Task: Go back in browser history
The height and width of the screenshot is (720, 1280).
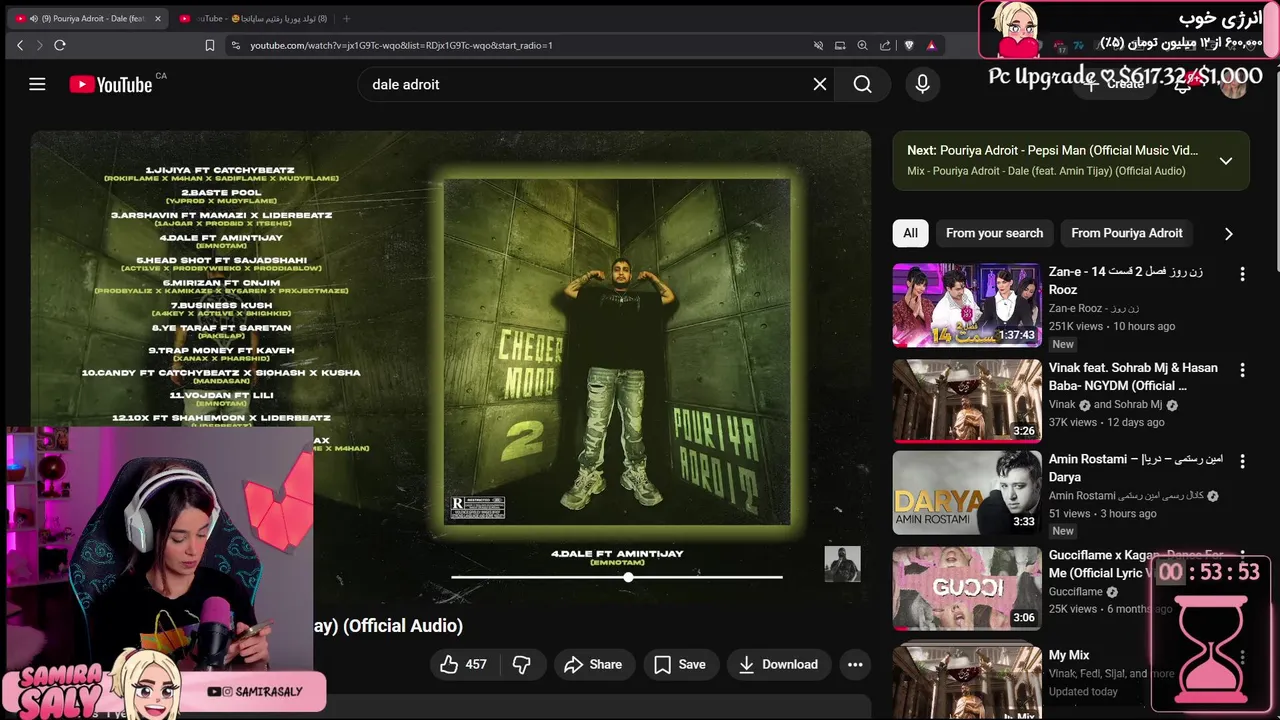Action: point(20,45)
